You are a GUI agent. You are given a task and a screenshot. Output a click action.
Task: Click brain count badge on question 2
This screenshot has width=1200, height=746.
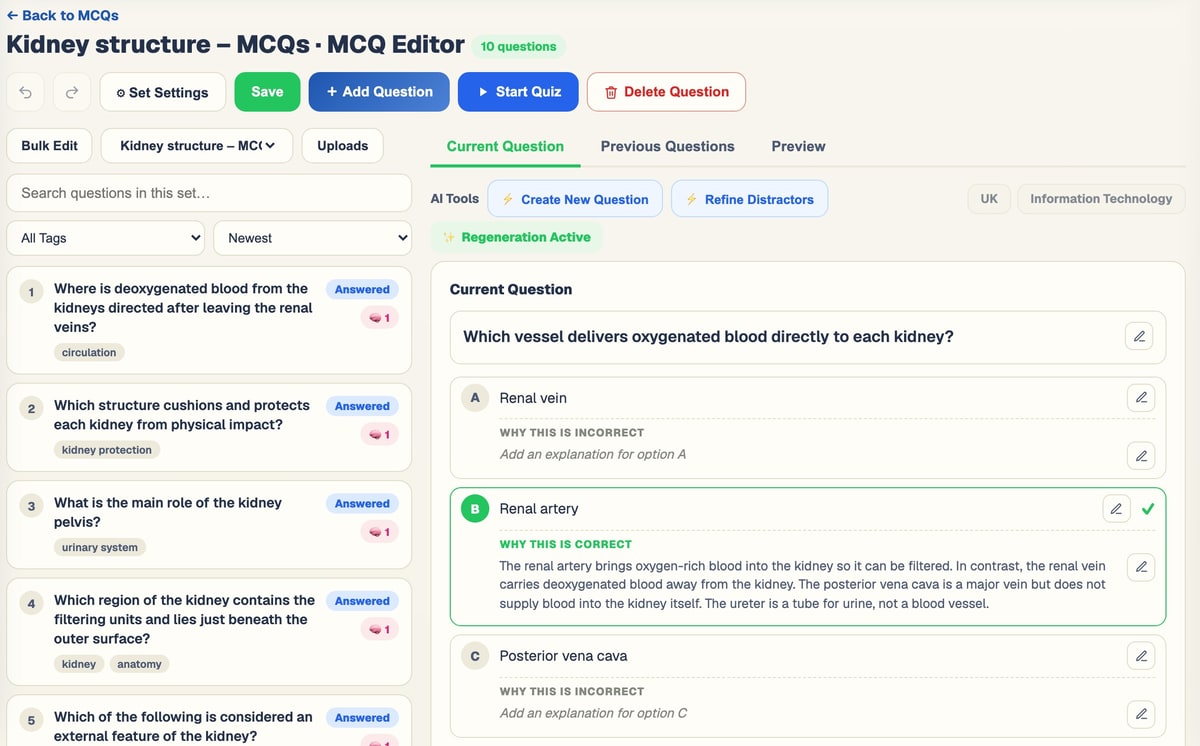click(379, 435)
